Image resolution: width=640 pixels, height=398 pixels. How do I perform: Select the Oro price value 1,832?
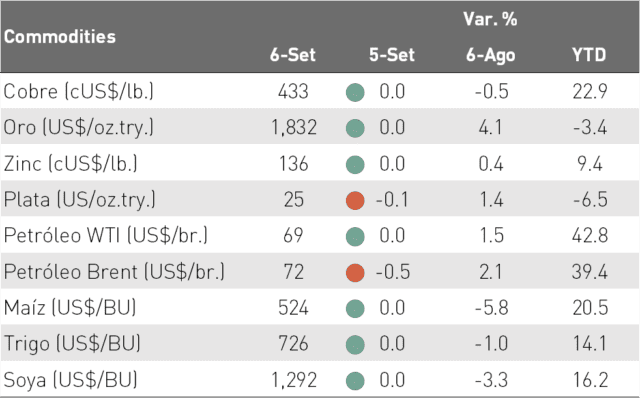point(294,128)
